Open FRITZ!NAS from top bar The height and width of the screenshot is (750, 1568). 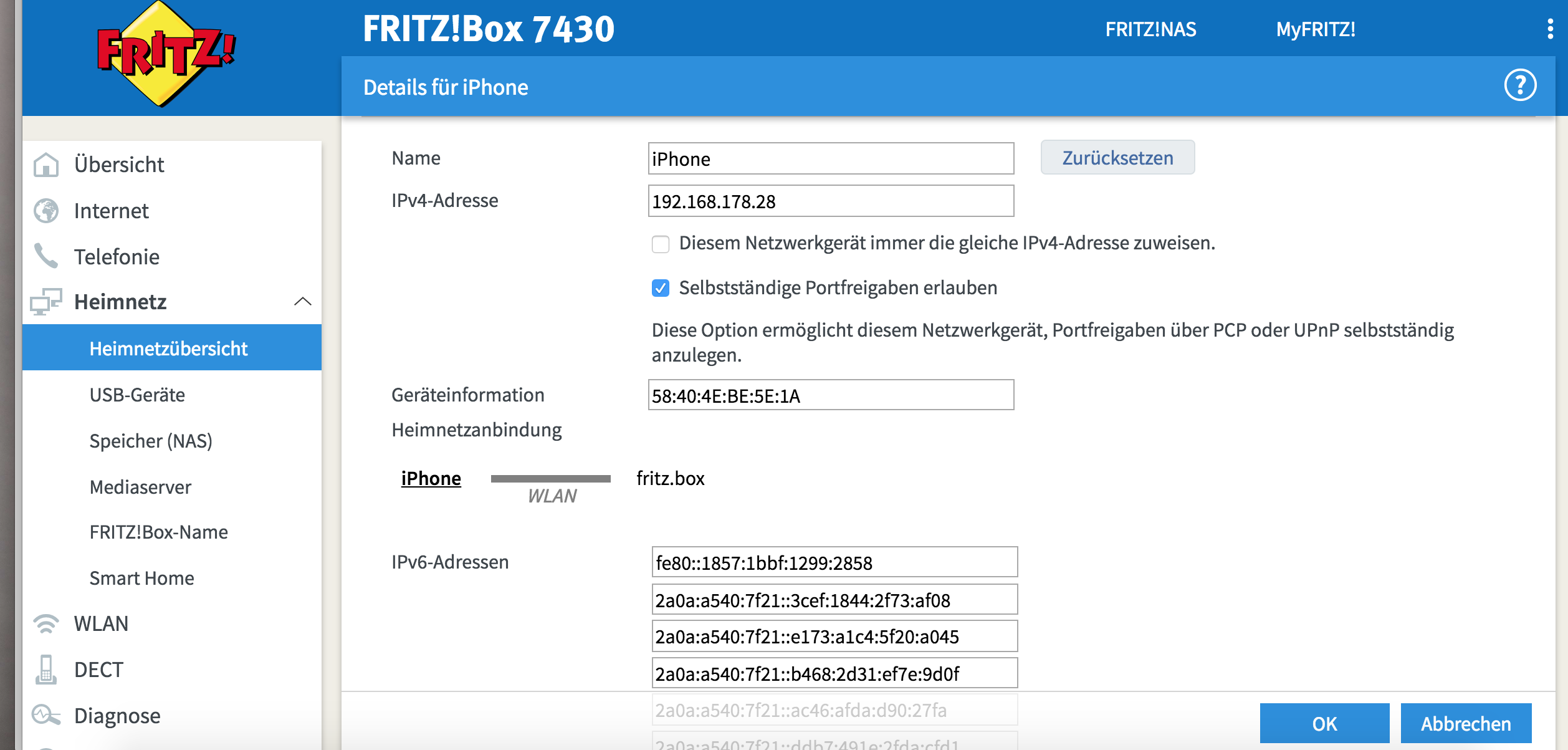[x=1150, y=29]
